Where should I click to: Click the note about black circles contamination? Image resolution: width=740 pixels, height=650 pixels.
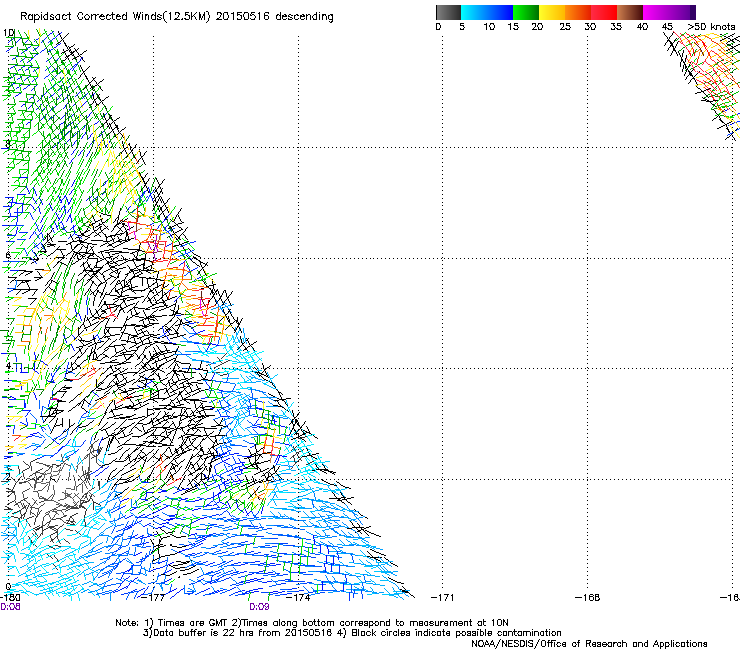pyautogui.click(x=449, y=633)
